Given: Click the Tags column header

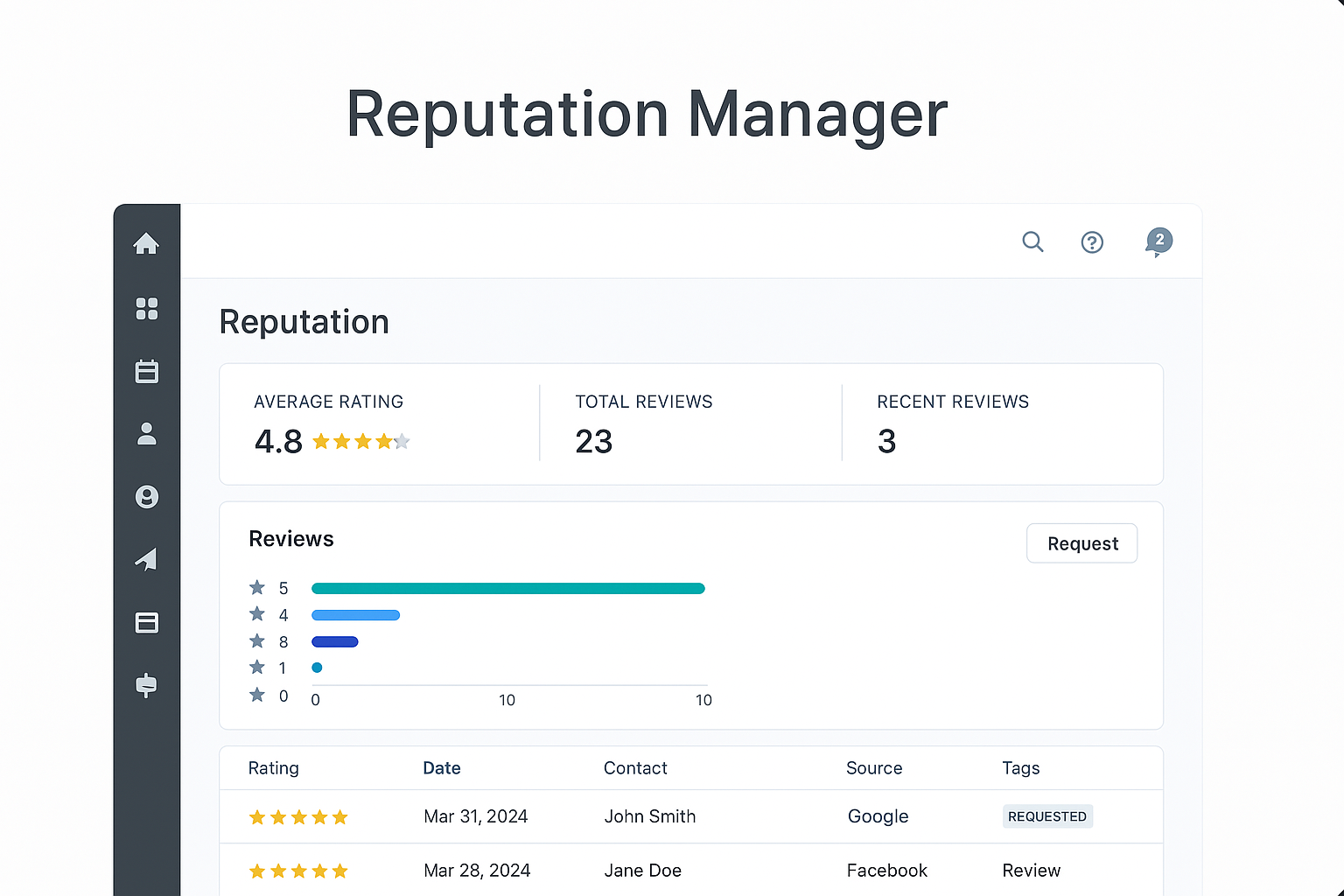Looking at the screenshot, I should point(1021,768).
